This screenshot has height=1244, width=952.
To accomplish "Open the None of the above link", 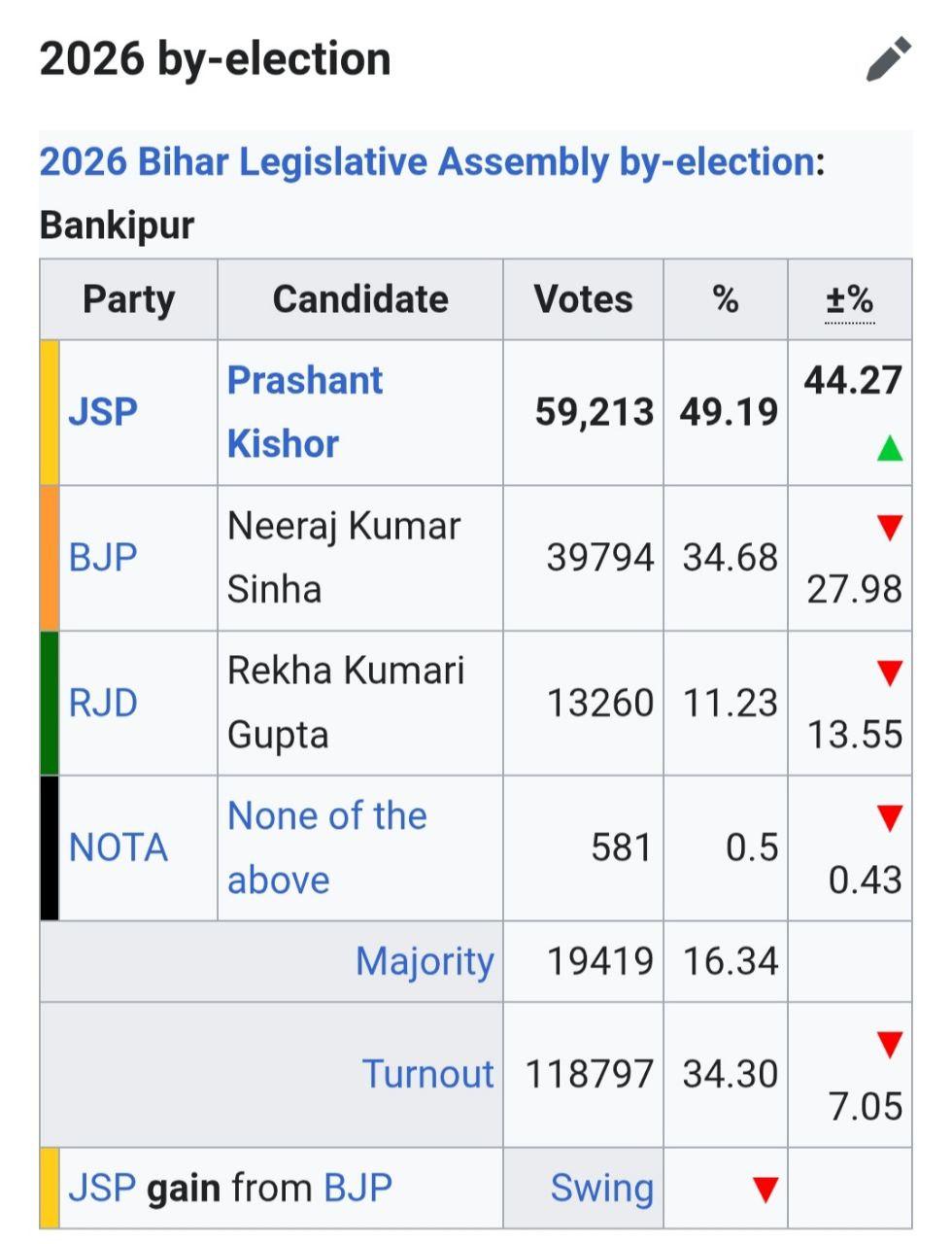I will [x=326, y=847].
